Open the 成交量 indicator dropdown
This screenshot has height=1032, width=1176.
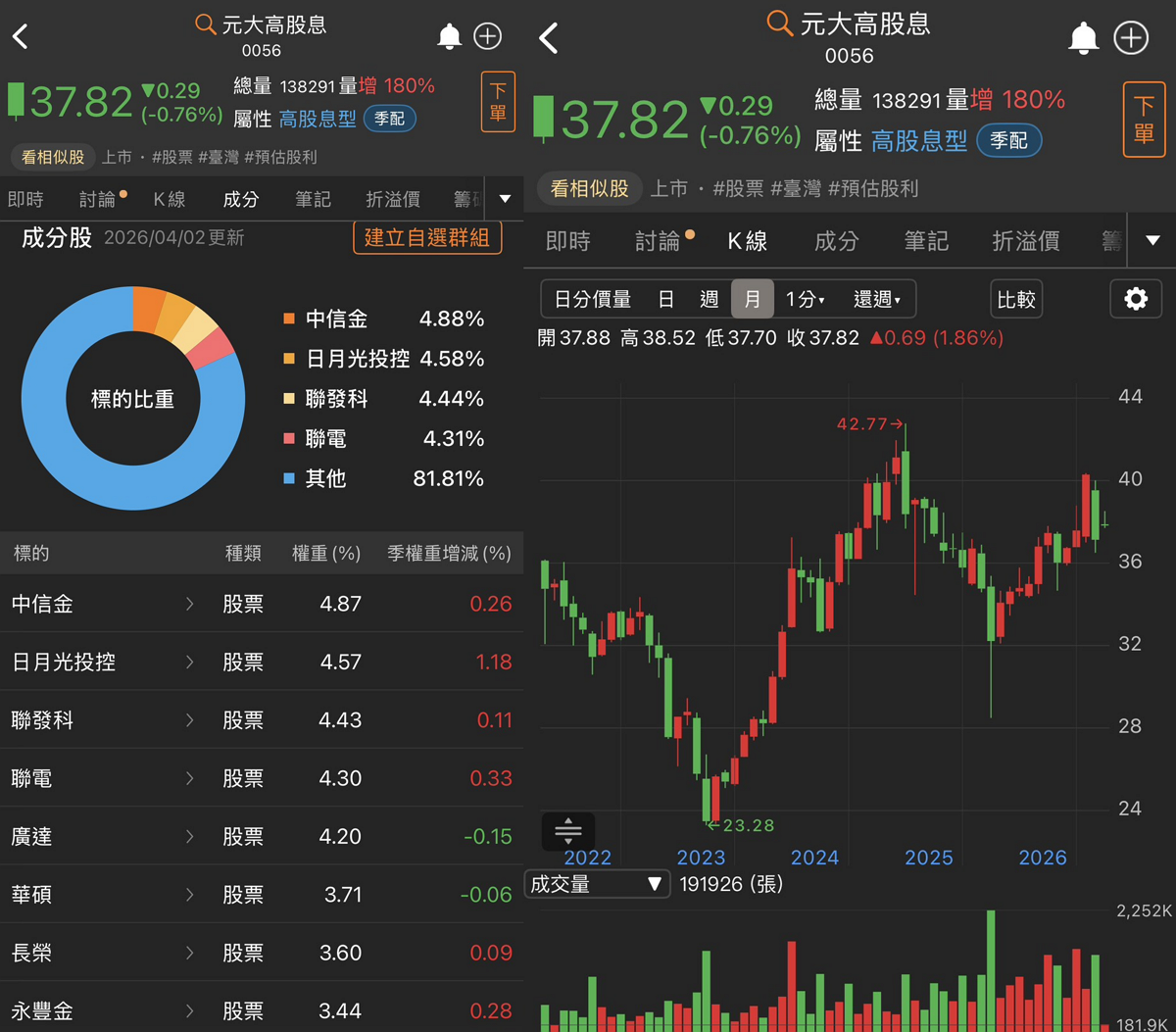click(597, 884)
